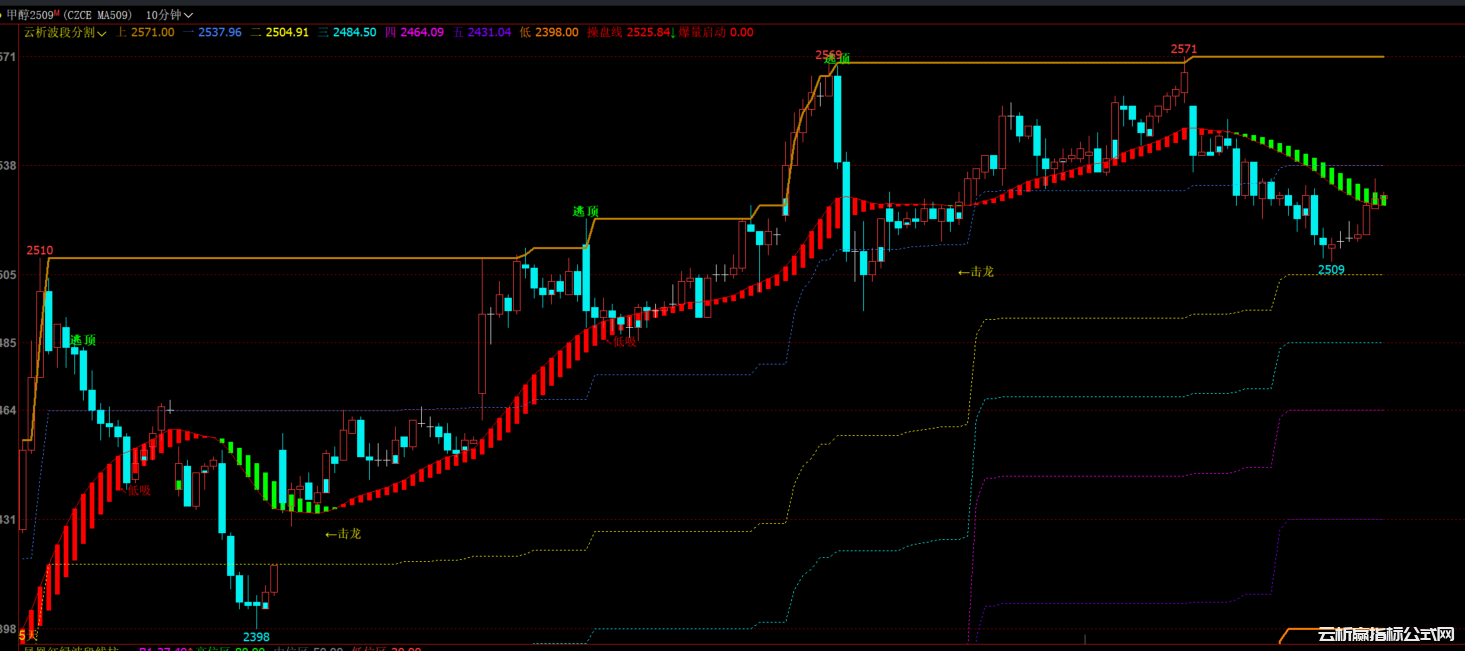Open the 10分钟 timeframe dropdown
Image resolution: width=1465 pixels, height=651 pixels.
pos(169,15)
